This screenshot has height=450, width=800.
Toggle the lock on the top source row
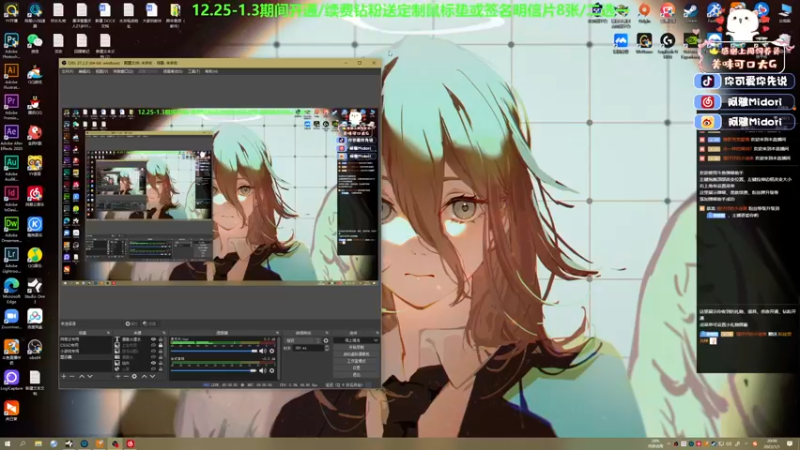160,339
